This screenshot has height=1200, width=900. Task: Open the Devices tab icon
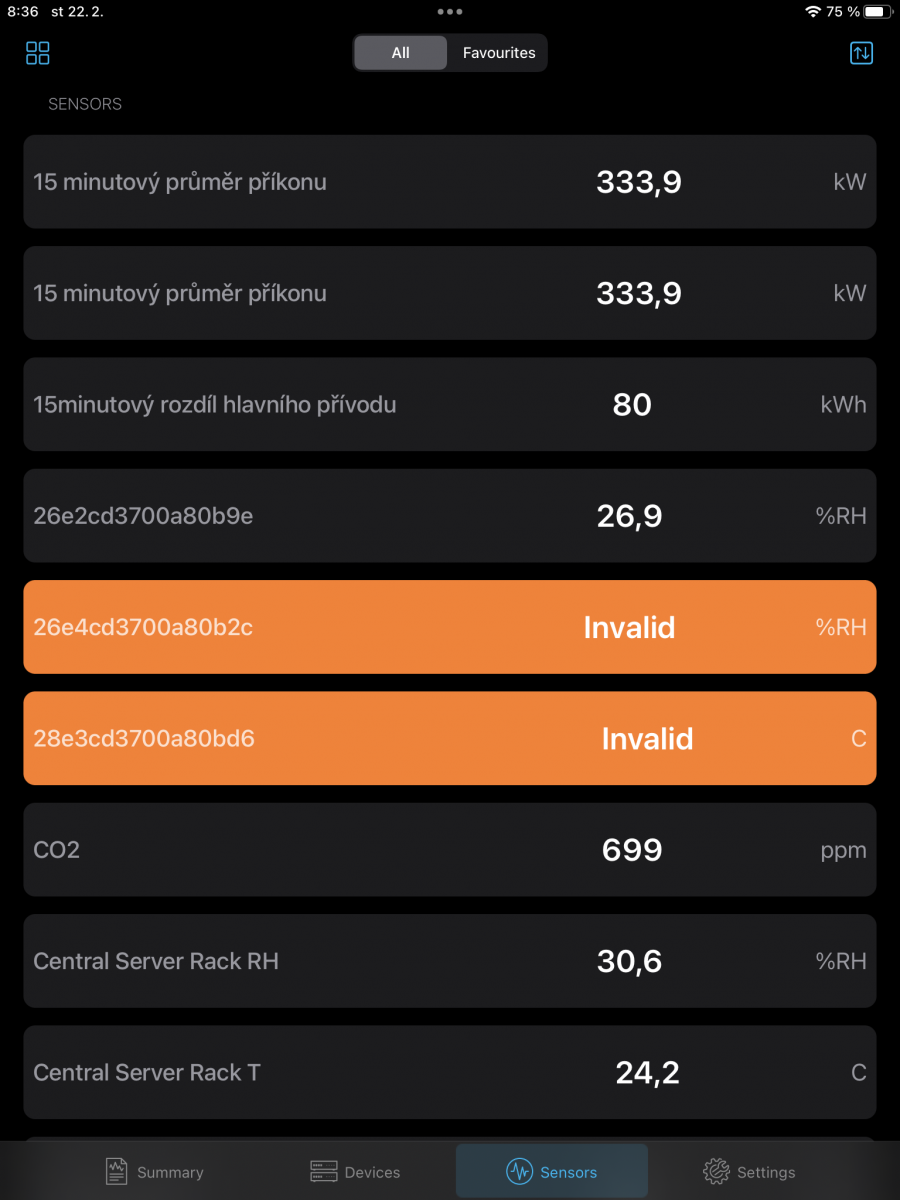323,1171
